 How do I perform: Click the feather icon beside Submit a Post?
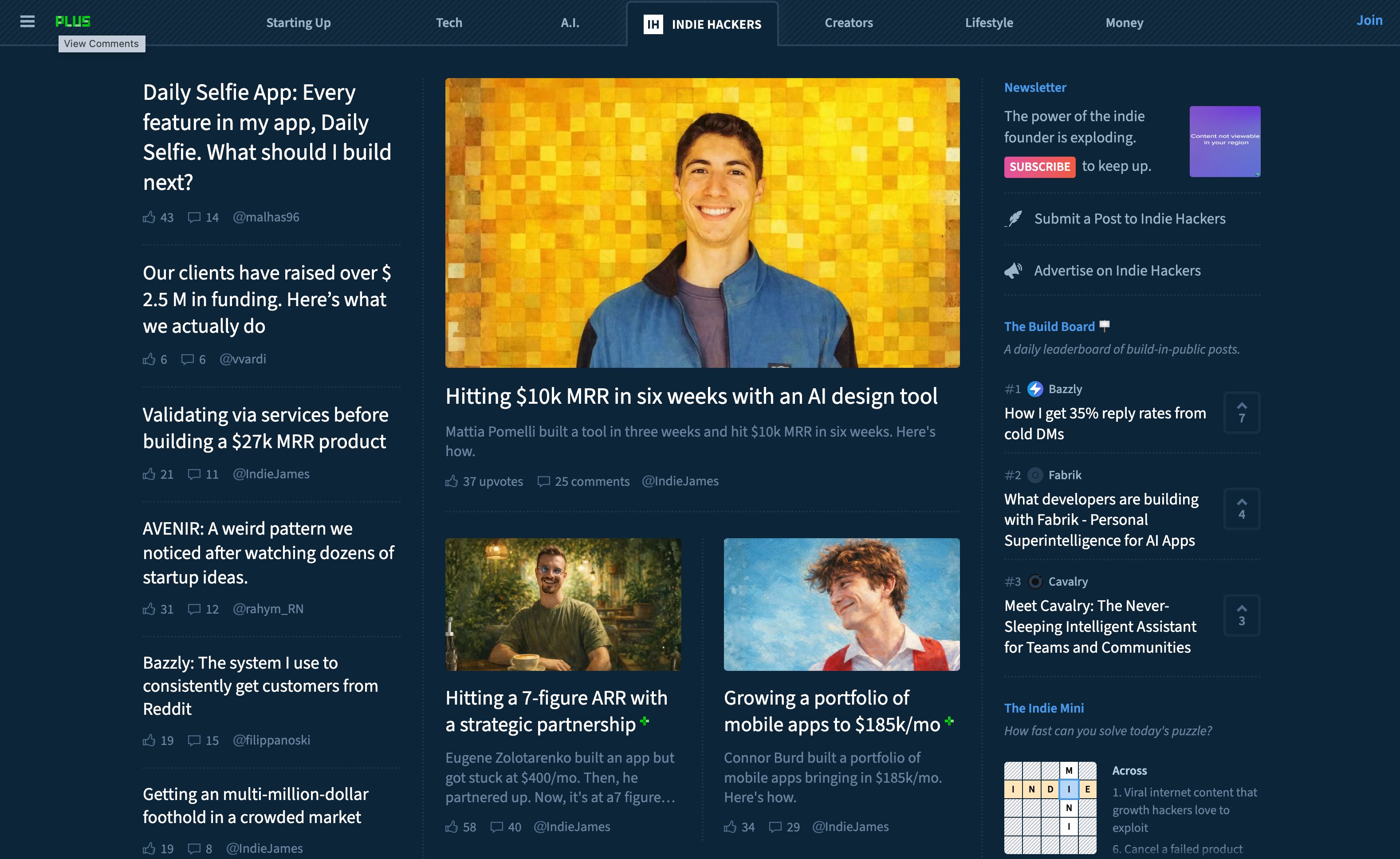[1014, 219]
